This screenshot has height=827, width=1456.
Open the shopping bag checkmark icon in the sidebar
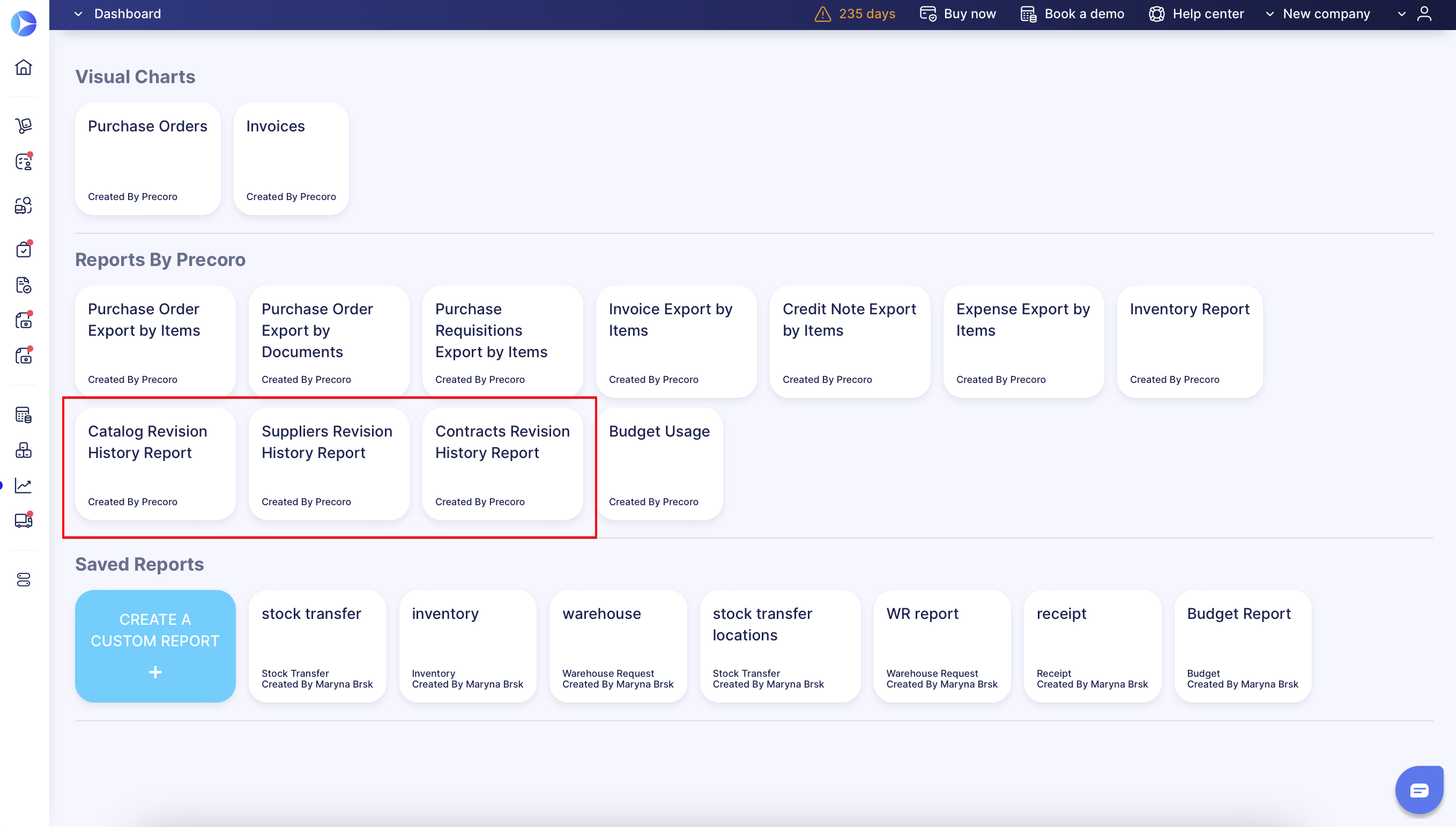(x=24, y=249)
